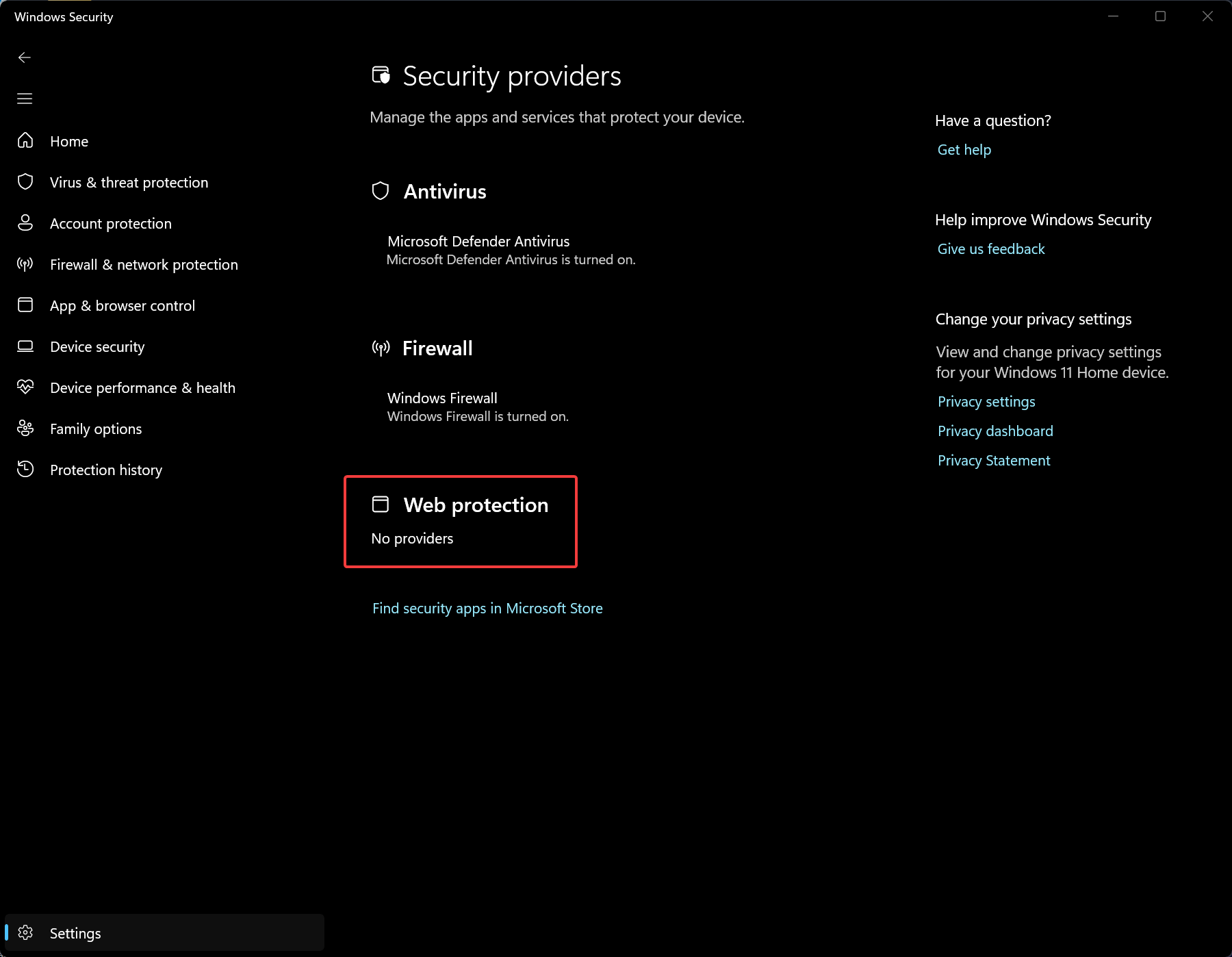Open the Settings item in sidebar

point(75,933)
